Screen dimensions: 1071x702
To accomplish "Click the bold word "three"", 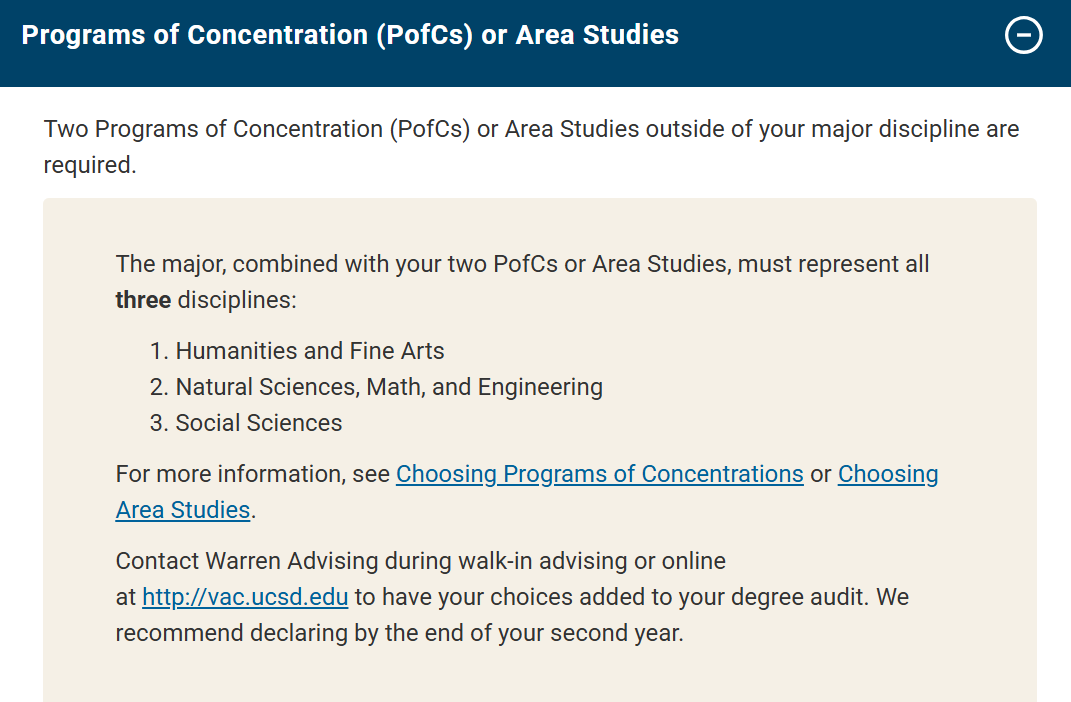I will pyautogui.click(x=143, y=300).
